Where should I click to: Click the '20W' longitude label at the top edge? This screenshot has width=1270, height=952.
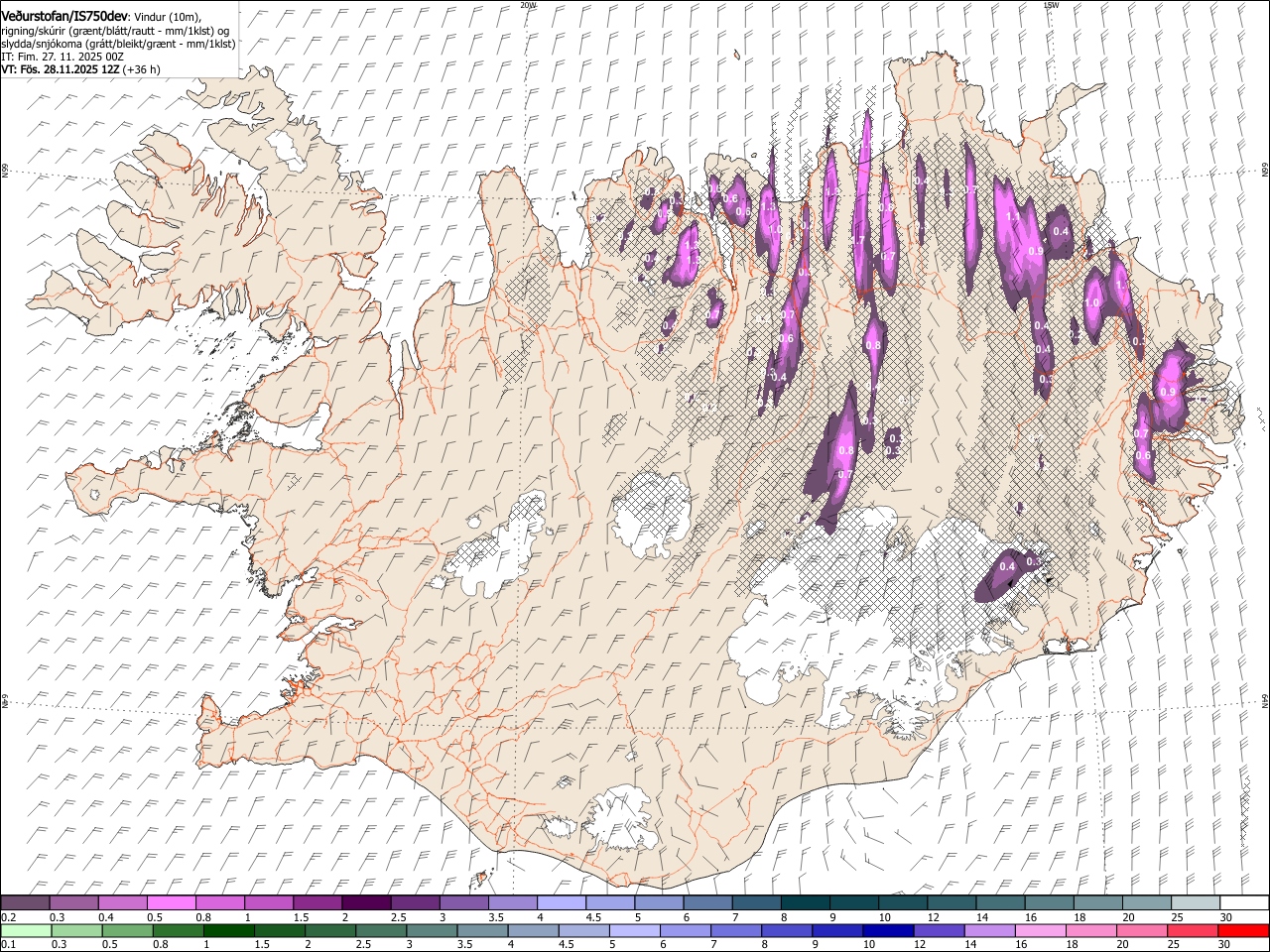[528, 5]
